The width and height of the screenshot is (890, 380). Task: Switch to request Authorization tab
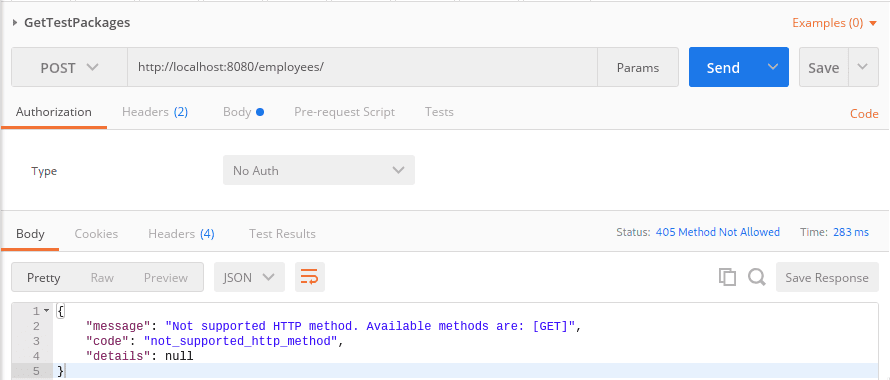tap(53, 112)
